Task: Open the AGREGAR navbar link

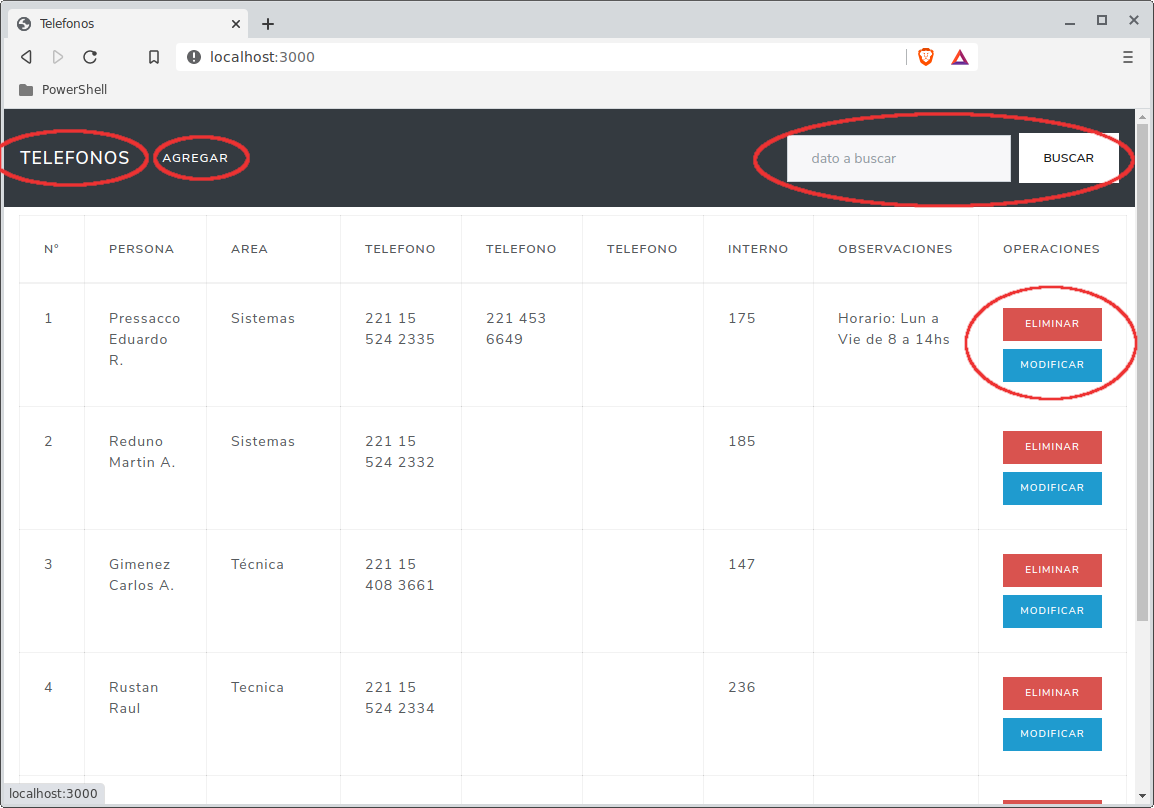Action: 195,158
